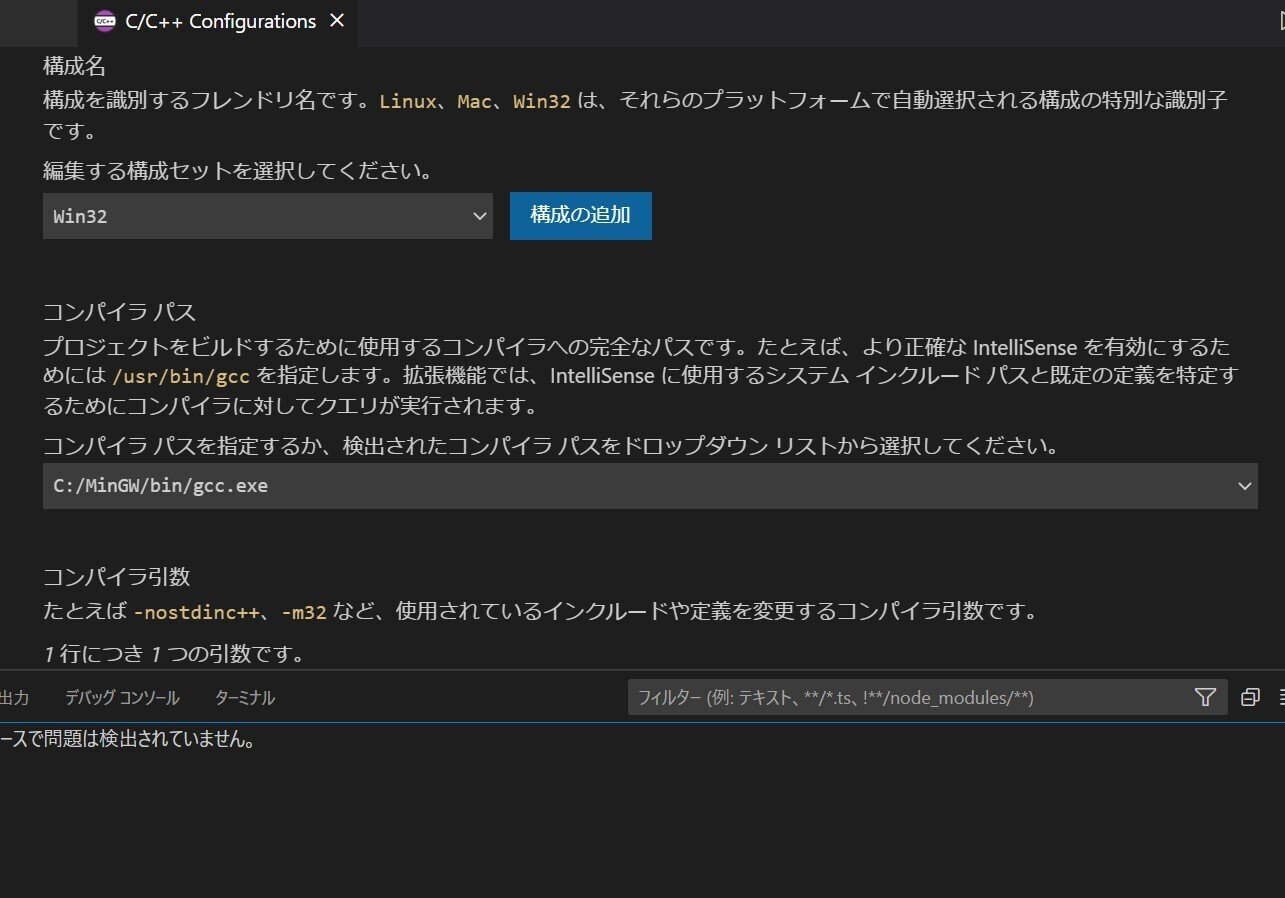
Task: Click the Linux identifier text
Action: [408, 101]
